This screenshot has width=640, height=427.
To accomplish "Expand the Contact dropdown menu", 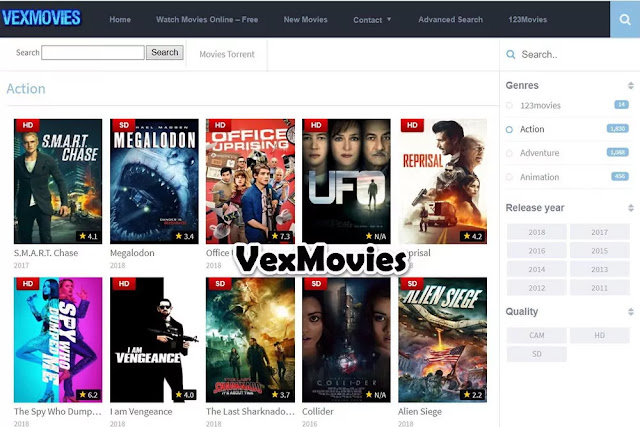I will pos(372,20).
